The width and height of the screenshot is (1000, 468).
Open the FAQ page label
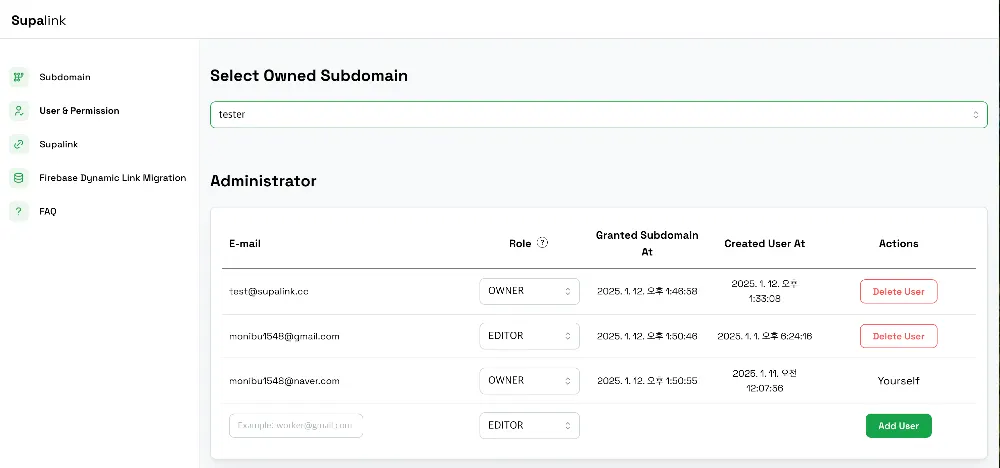pyautogui.click(x=48, y=212)
